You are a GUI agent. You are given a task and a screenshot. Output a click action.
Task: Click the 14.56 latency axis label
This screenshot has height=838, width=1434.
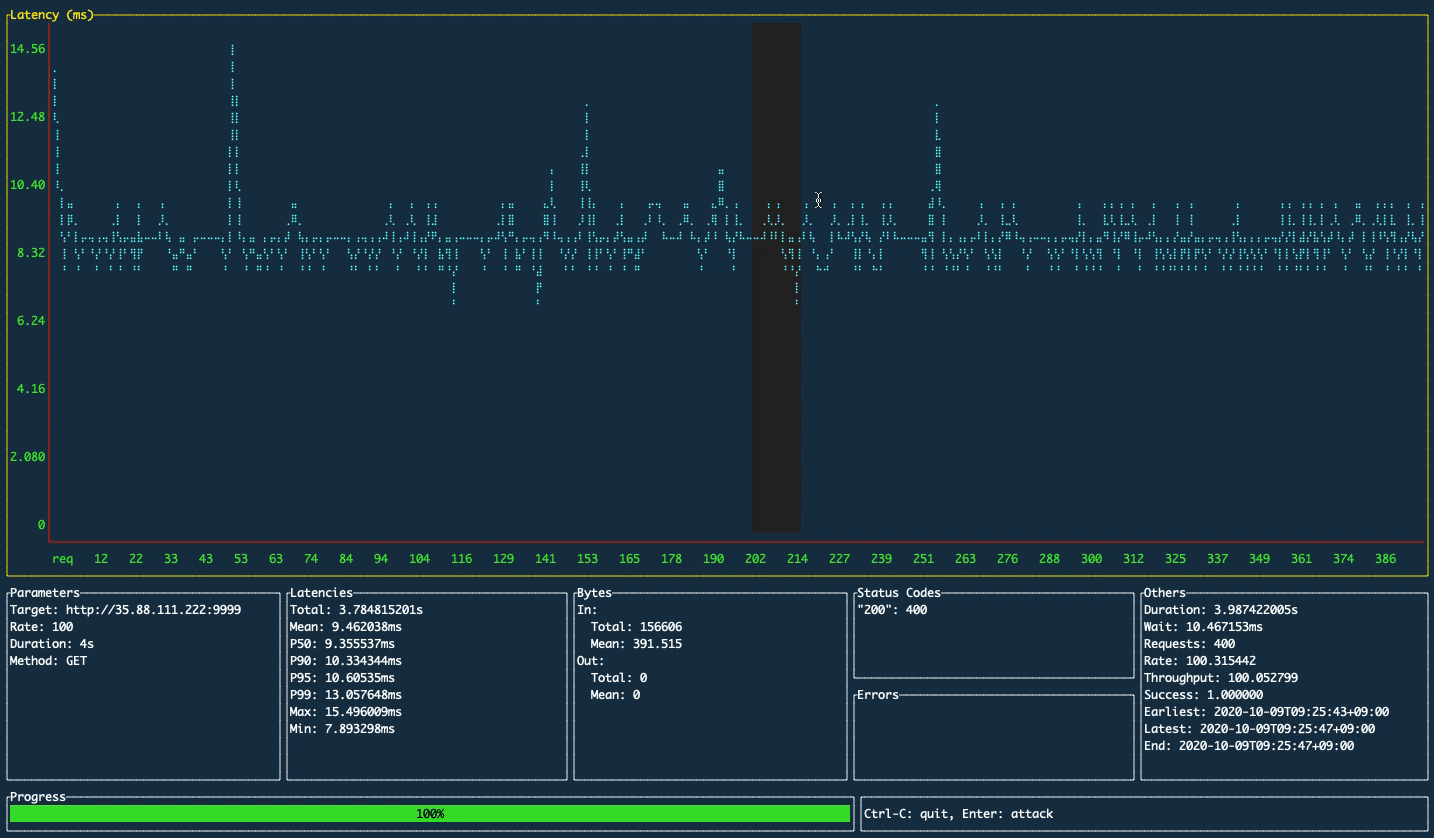(28, 48)
